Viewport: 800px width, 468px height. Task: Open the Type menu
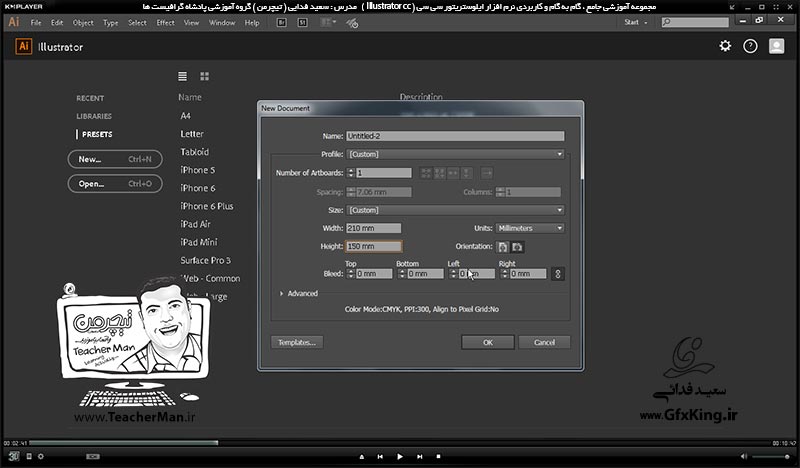point(110,22)
